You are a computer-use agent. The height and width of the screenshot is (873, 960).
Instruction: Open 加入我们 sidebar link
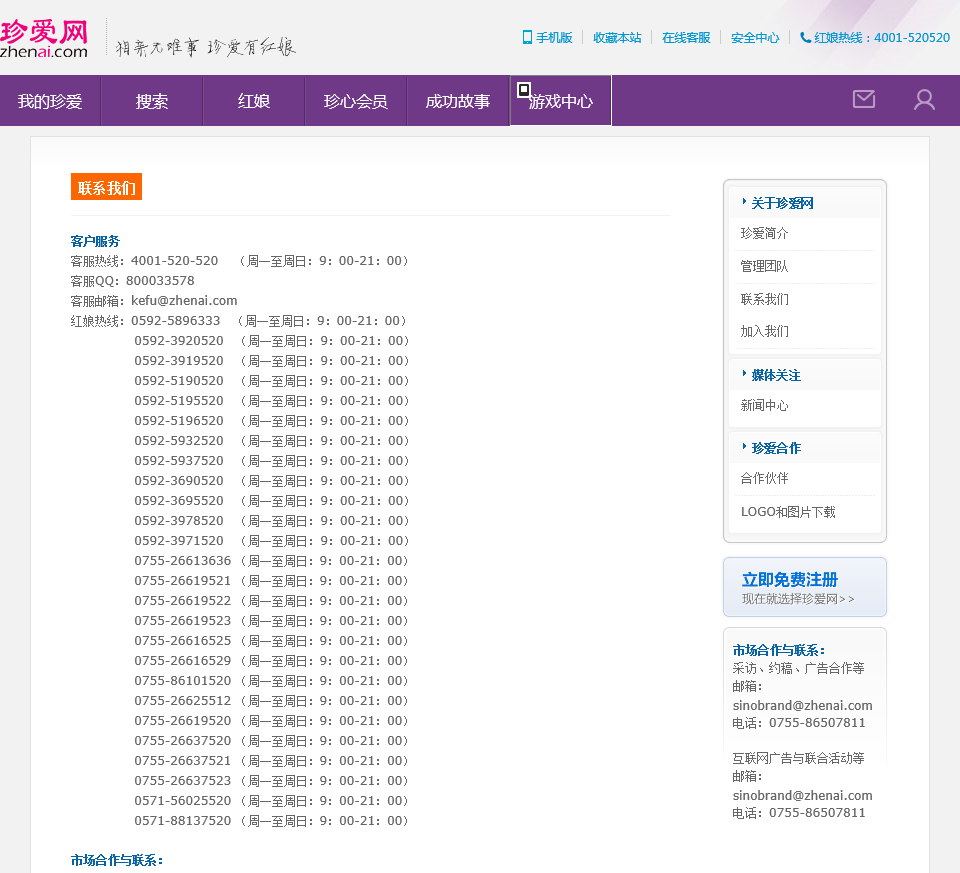click(x=764, y=331)
